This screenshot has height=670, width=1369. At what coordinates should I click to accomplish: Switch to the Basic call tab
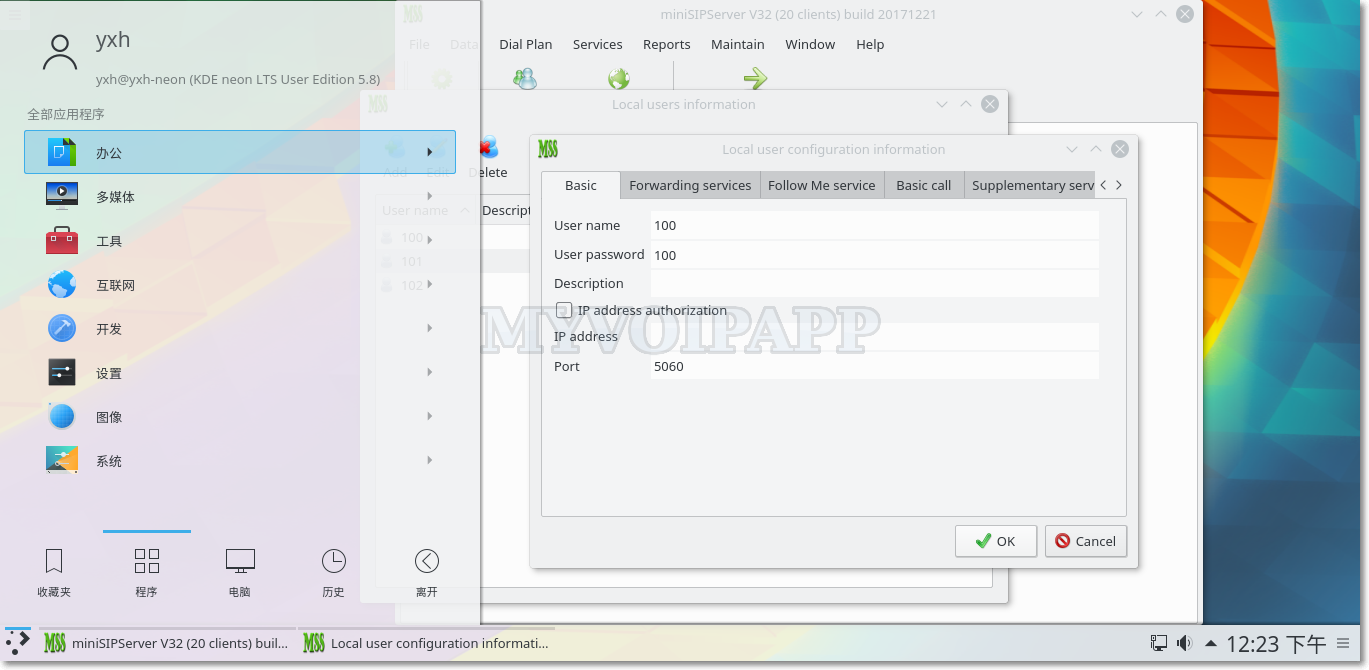pos(924,185)
